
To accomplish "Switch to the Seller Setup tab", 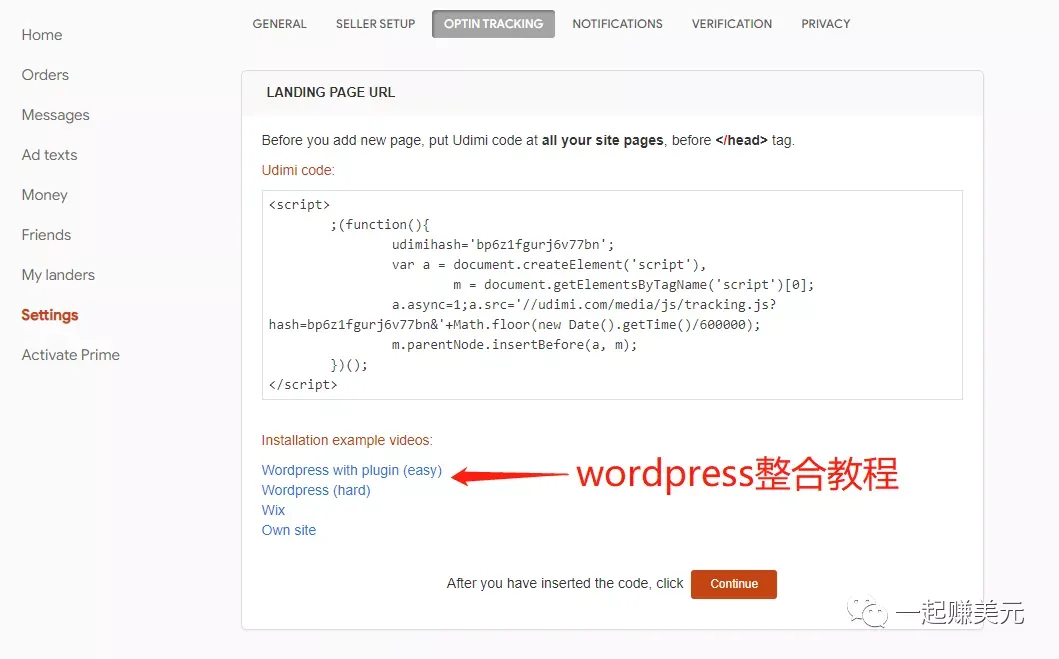I will [376, 24].
